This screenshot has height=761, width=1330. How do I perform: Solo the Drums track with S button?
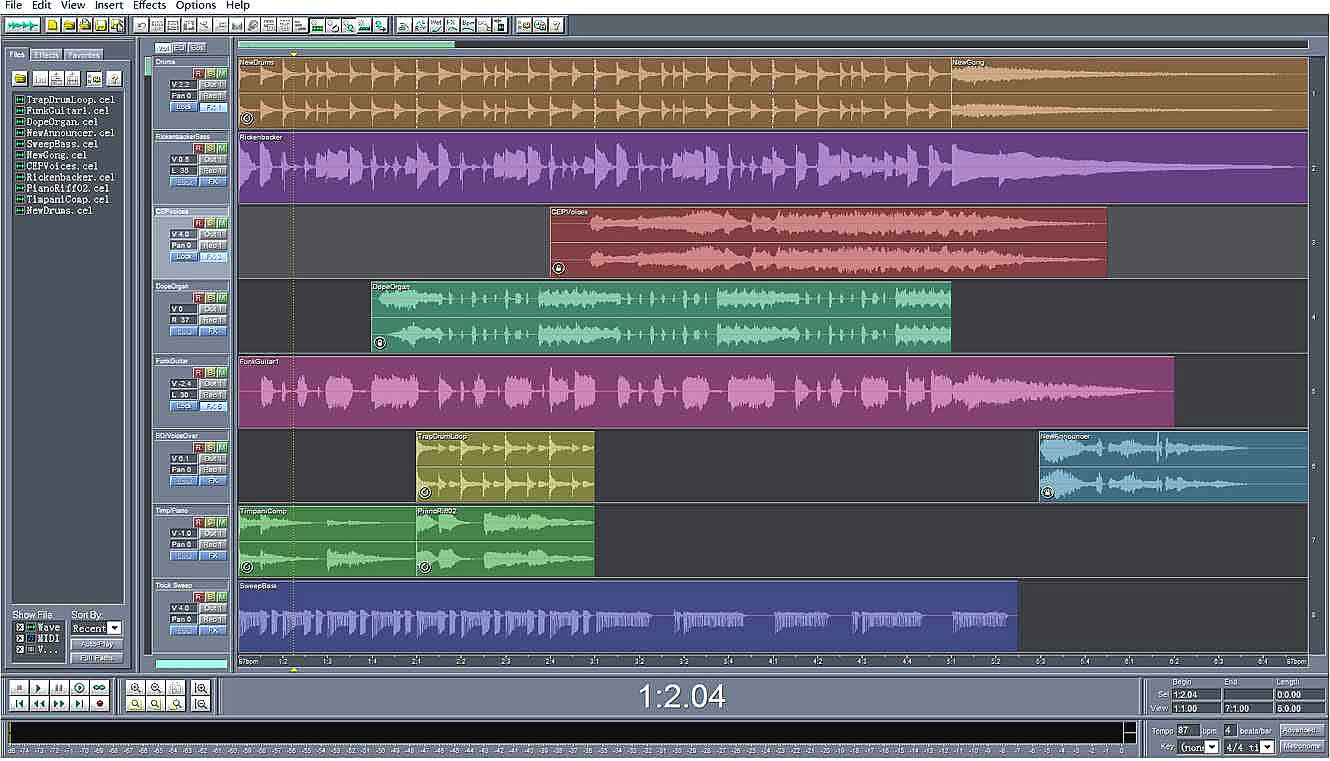(x=210, y=74)
